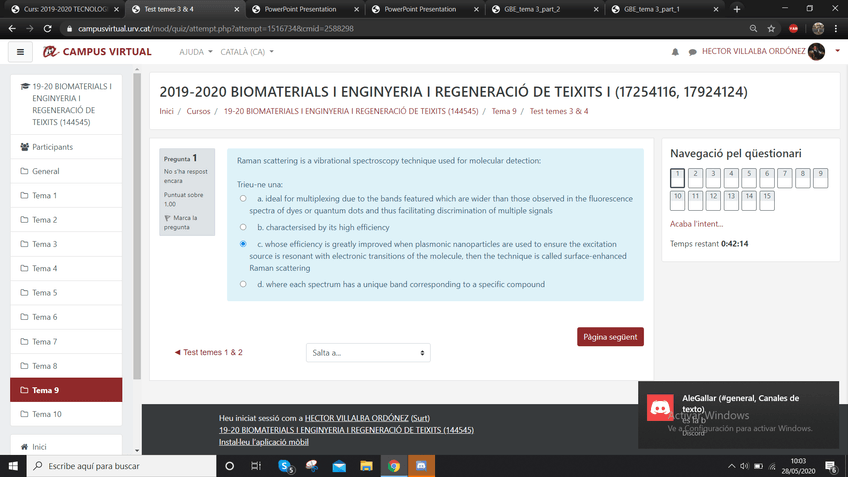
Task: Open the 'Salta a...' jump dropdown
Action: pyautogui.click(x=368, y=353)
